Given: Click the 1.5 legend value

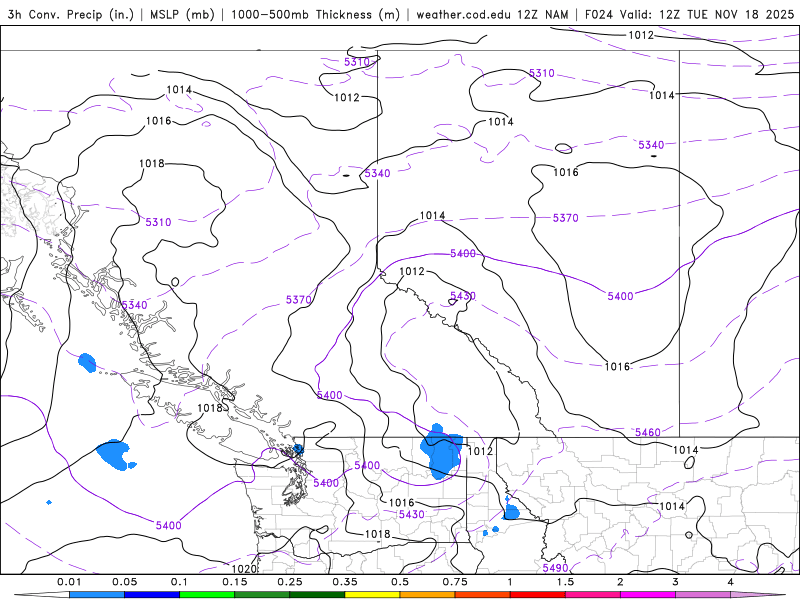Looking at the screenshot, I should (x=565, y=582).
